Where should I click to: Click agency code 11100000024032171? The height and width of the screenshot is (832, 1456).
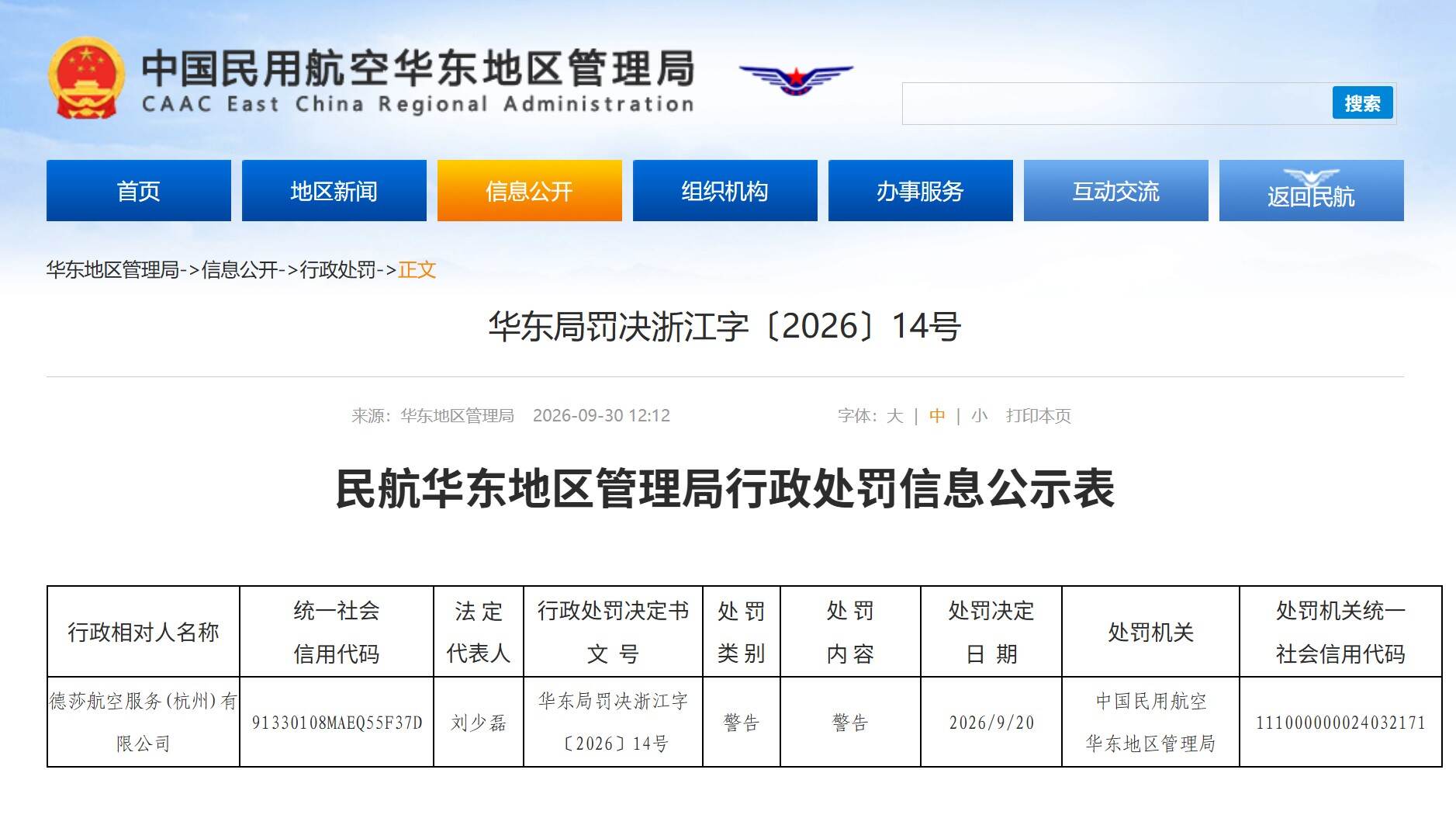(x=1340, y=723)
